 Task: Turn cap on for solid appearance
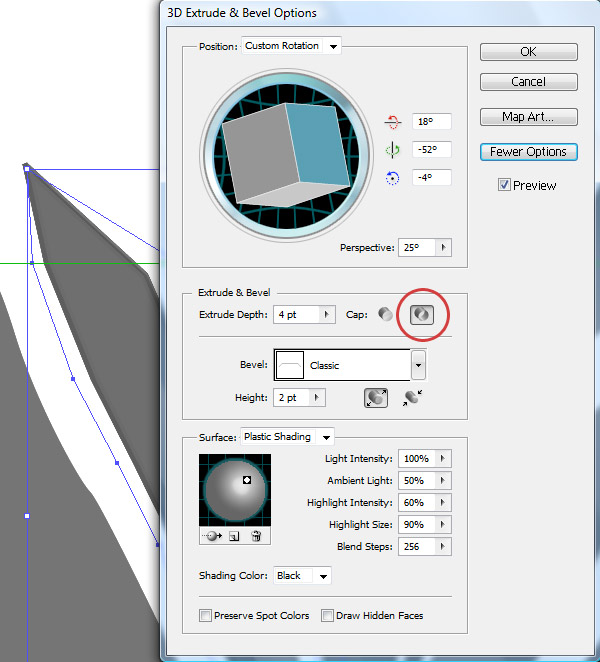(x=385, y=314)
